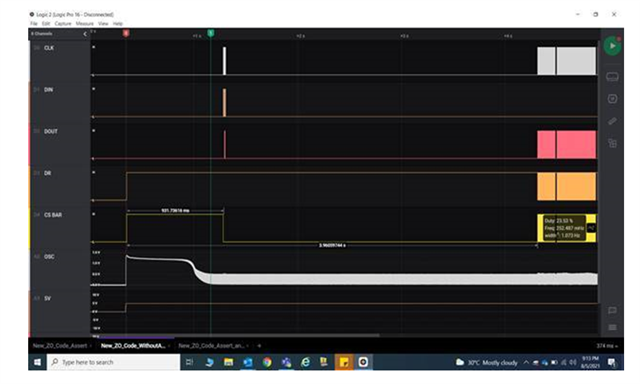Viewport: 640px width, 384px height.
Task: Select the CLK channel label
Action: tap(49, 48)
